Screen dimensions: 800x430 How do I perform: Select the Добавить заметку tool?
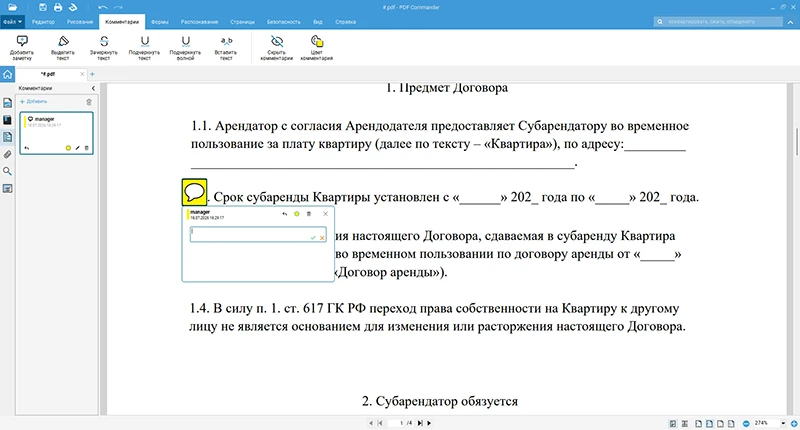pos(22,48)
